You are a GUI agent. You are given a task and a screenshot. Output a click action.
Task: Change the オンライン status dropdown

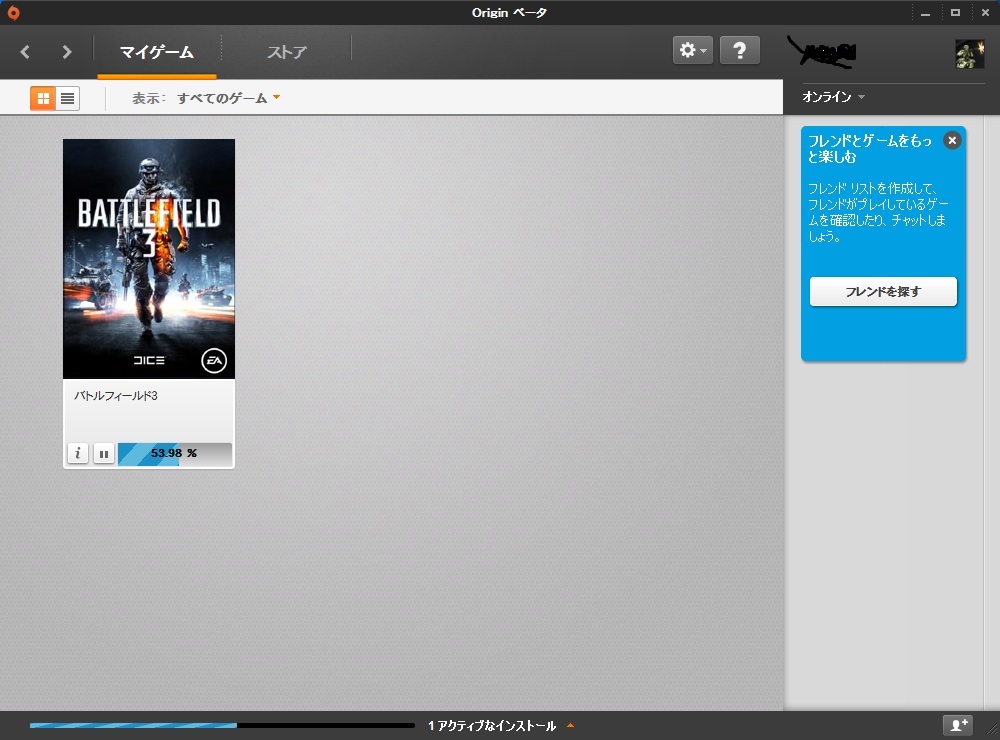[x=833, y=96]
